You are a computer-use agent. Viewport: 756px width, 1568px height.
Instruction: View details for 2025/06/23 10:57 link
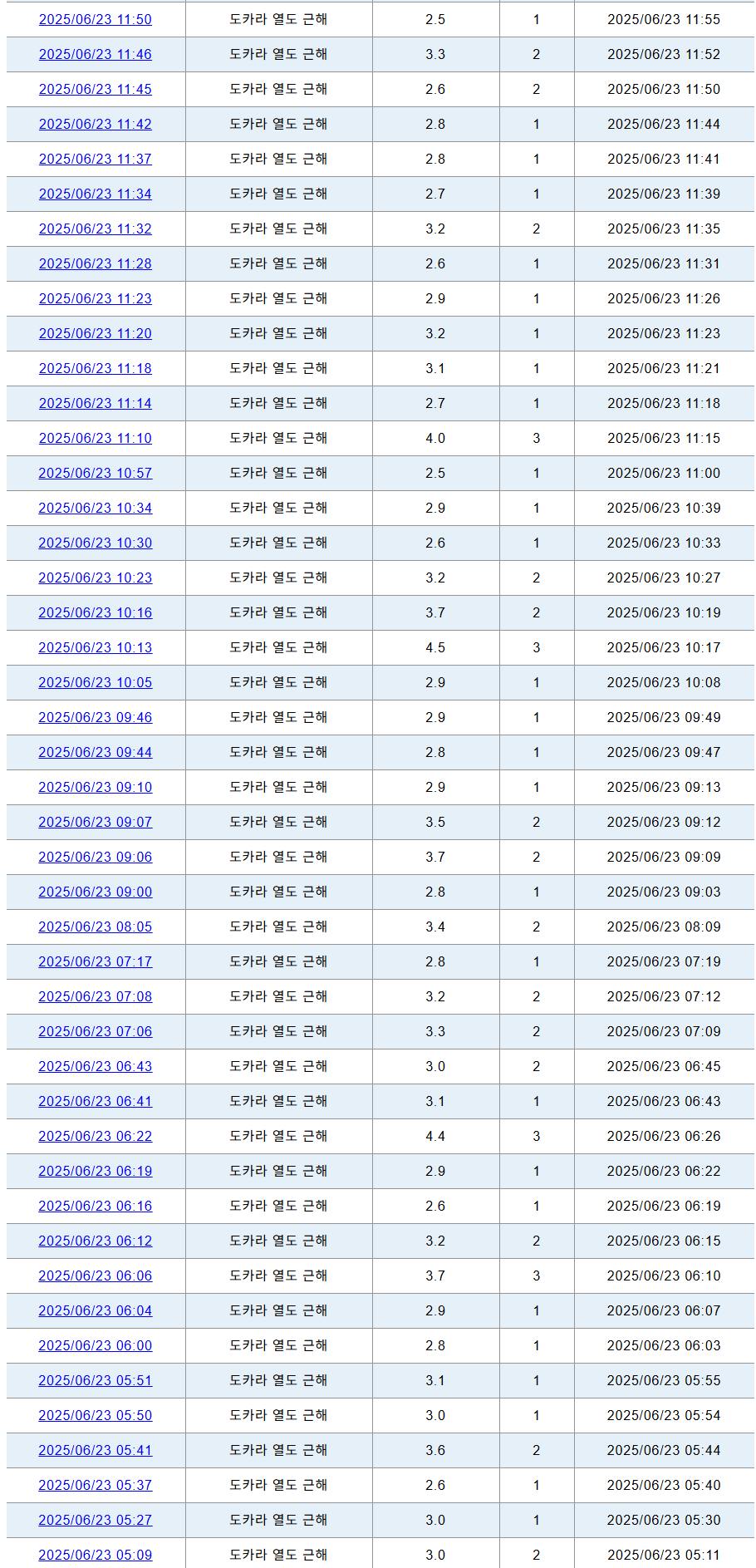[96, 473]
